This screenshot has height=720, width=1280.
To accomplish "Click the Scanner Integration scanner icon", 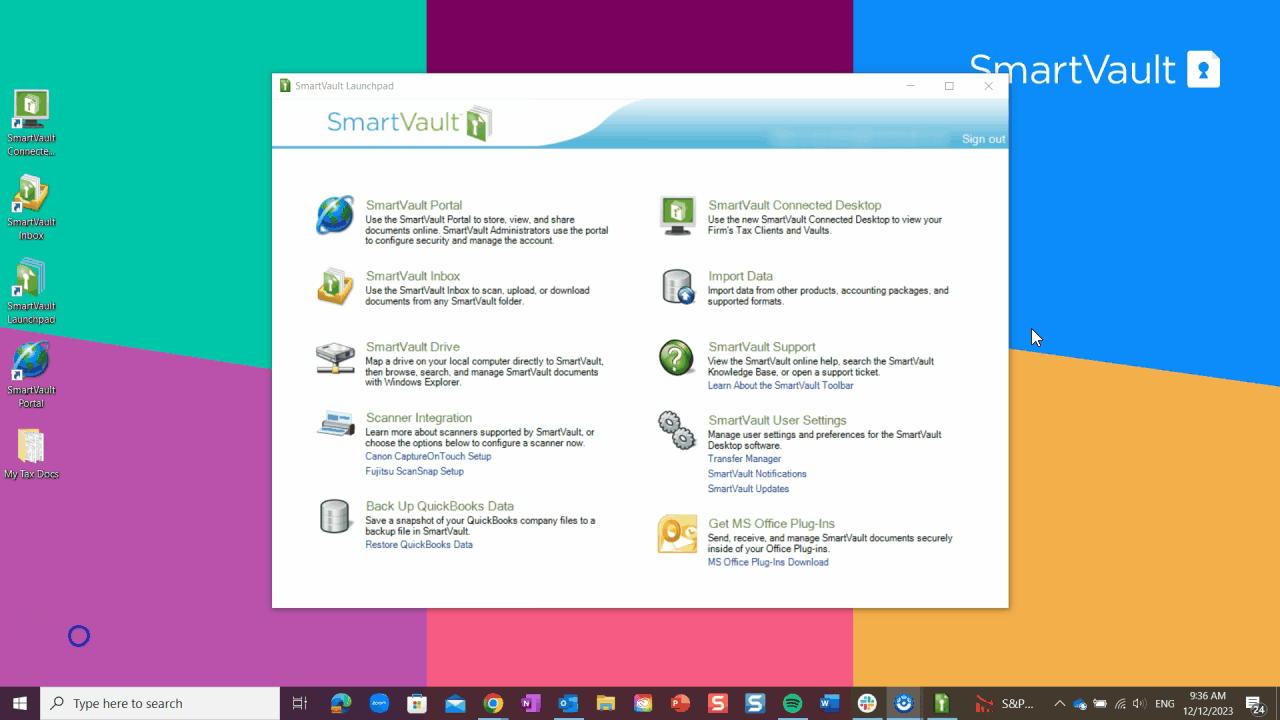I will 335,424.
